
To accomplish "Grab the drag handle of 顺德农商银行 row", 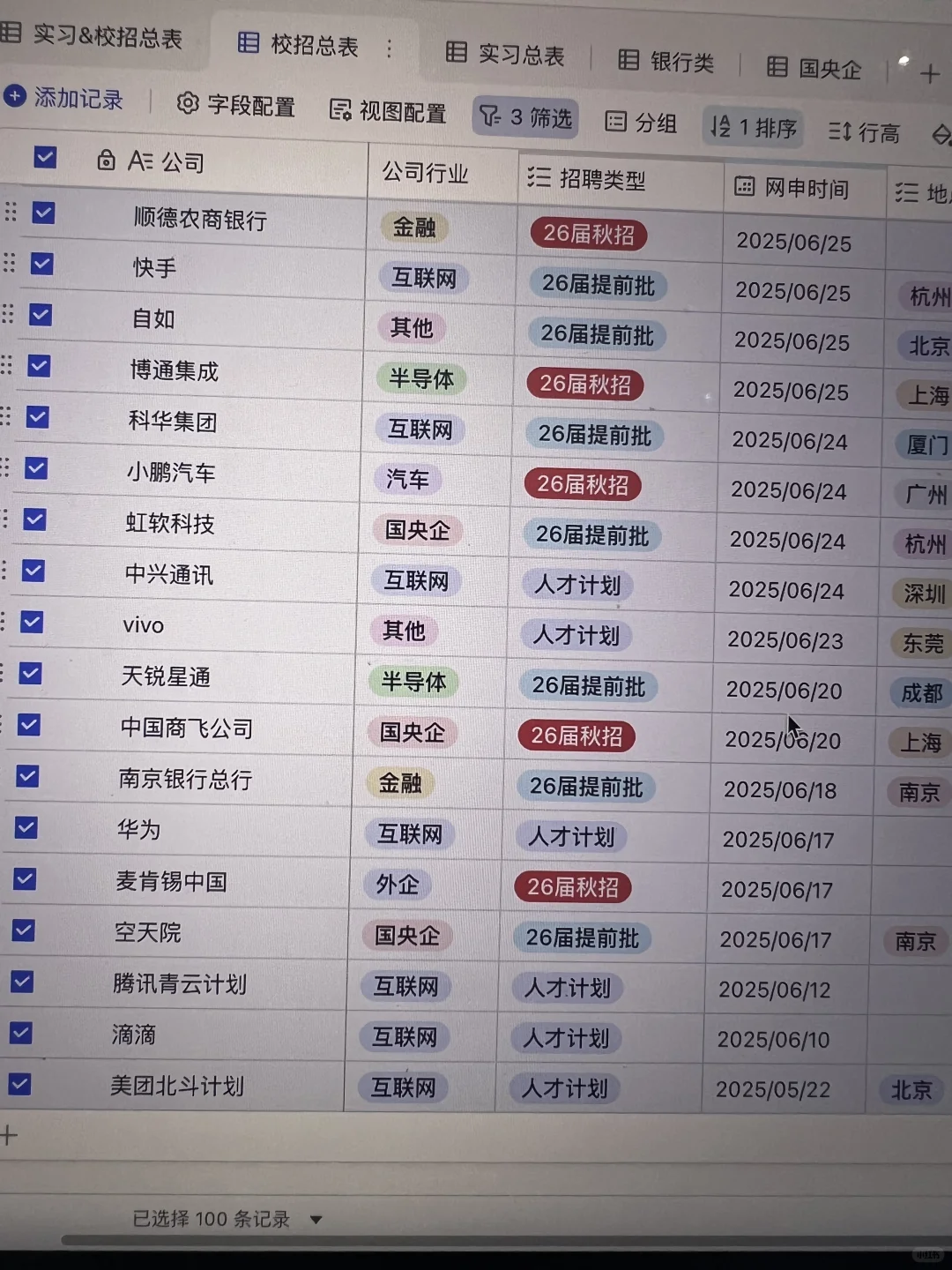I will pos(11,212).
